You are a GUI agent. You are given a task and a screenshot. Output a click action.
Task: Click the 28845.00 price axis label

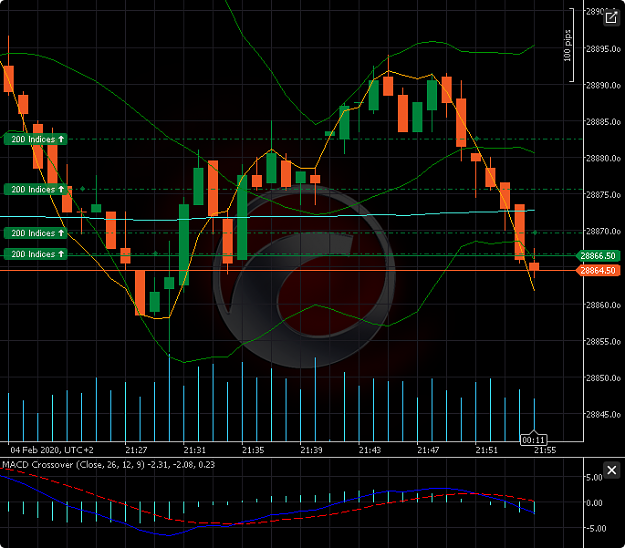click(603, 414)
